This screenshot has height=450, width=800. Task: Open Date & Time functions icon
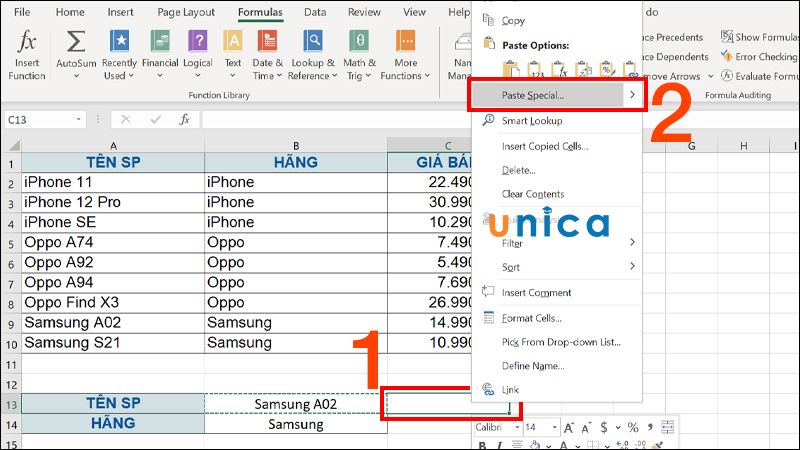point(267,41)
